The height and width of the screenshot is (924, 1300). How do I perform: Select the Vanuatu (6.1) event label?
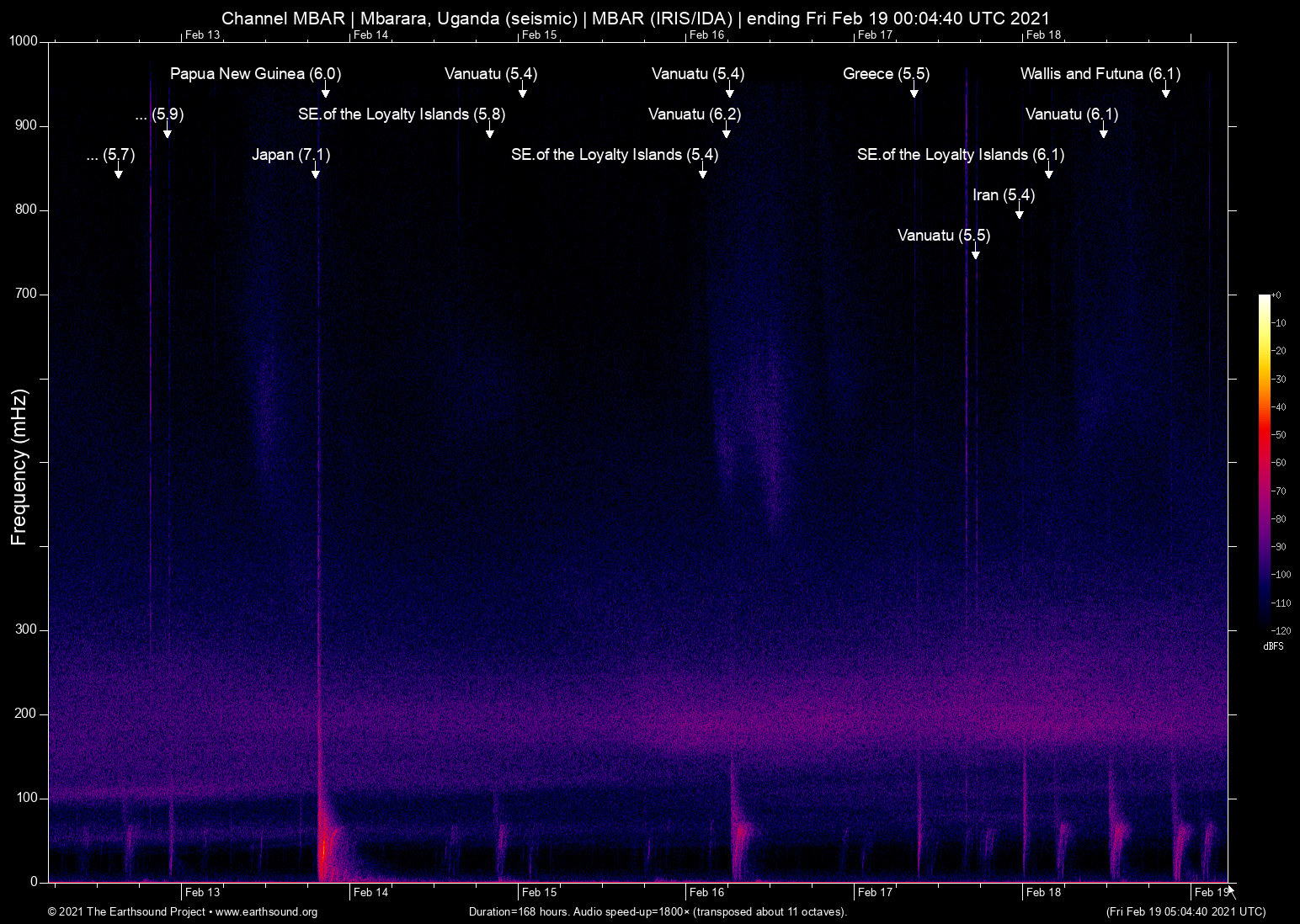pos(1071,114)
